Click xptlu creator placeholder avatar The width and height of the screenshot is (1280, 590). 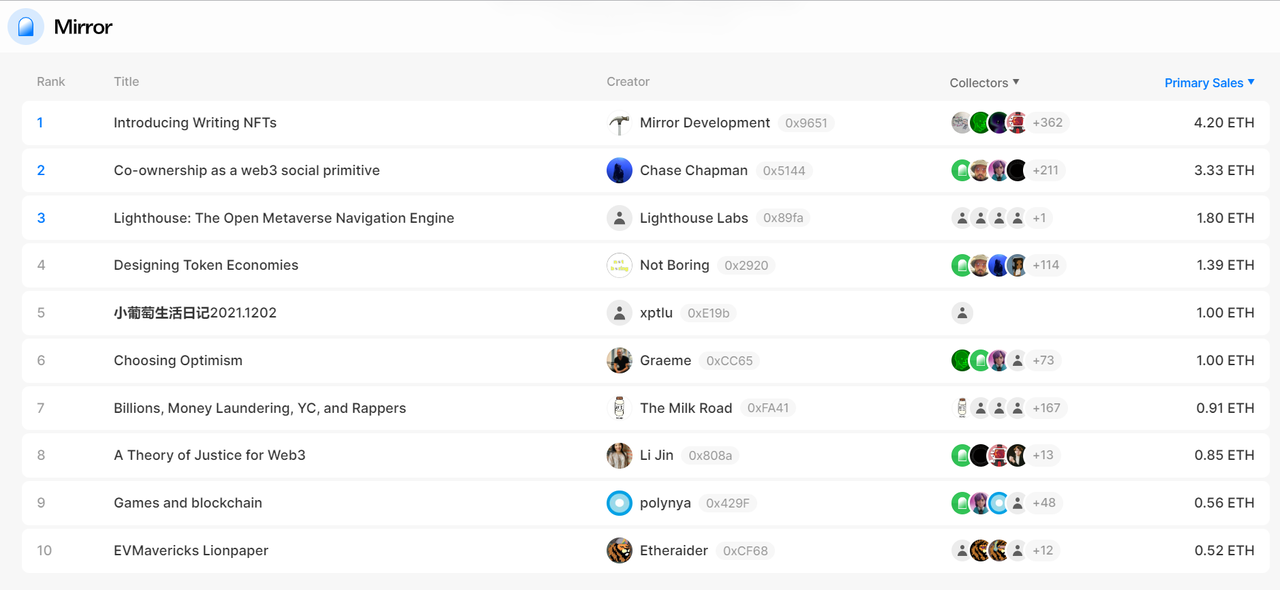[619, 313]
